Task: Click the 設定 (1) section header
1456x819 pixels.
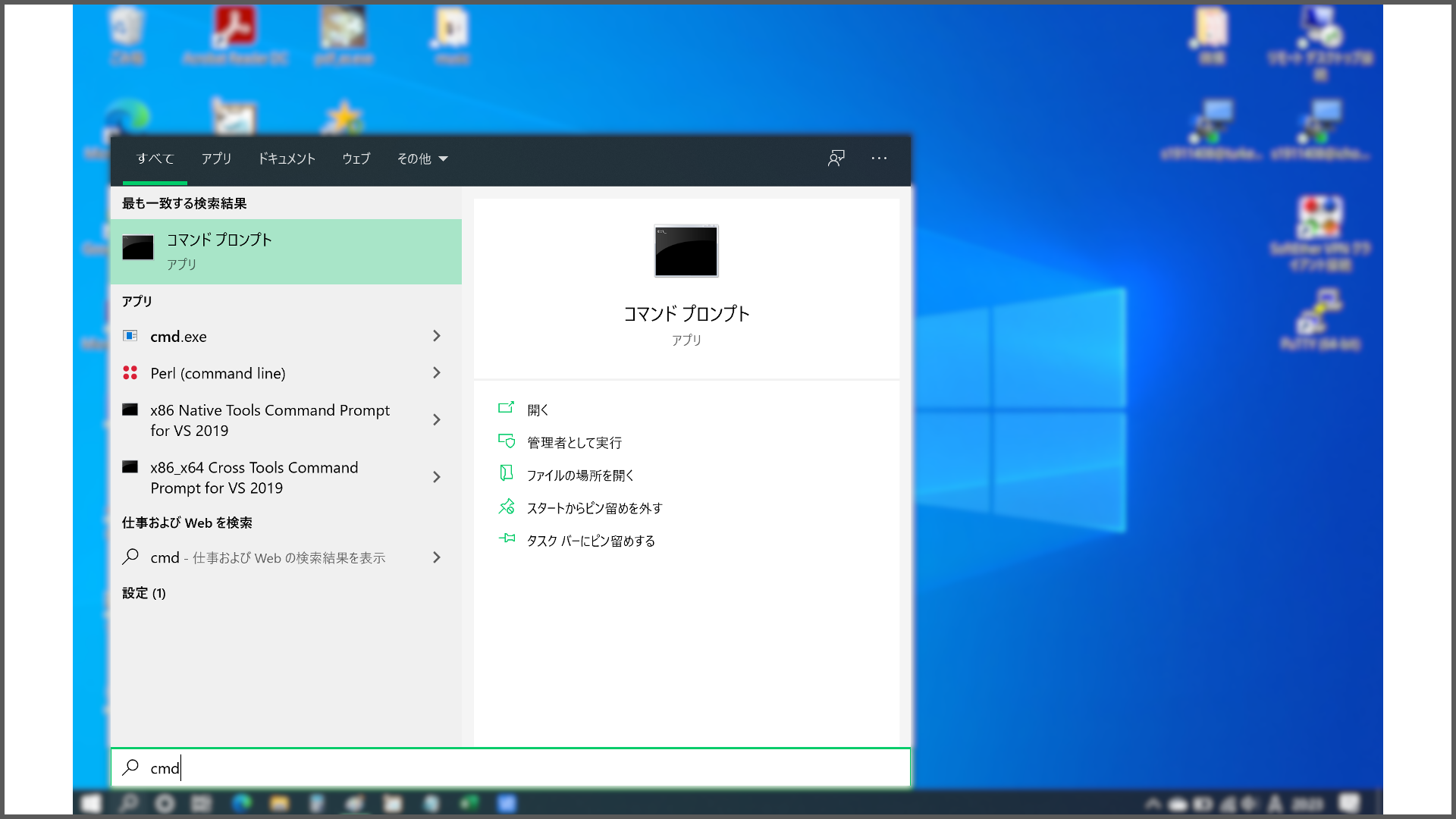Action: point(144,593)
